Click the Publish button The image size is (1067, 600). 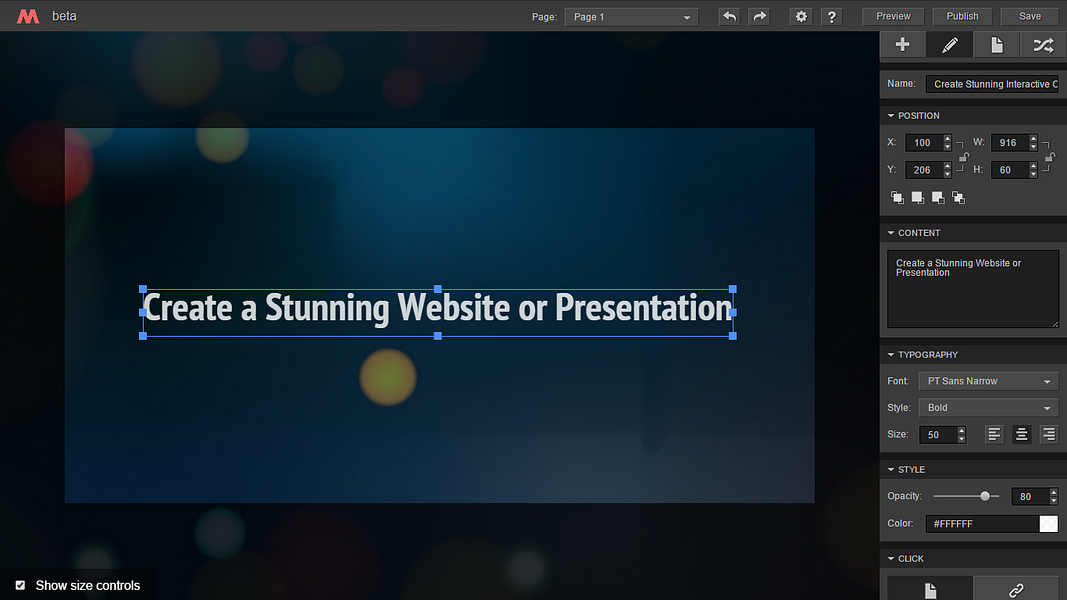962,16
